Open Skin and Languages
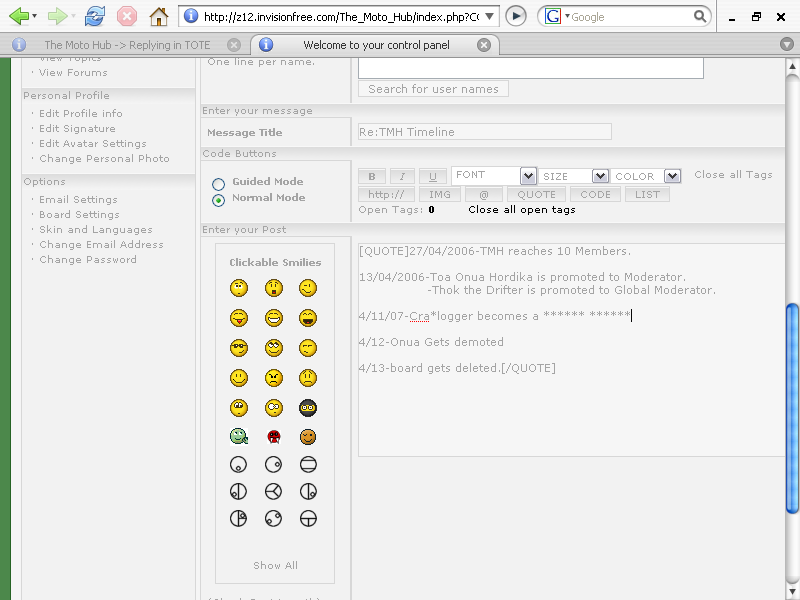 pos(95,230)
